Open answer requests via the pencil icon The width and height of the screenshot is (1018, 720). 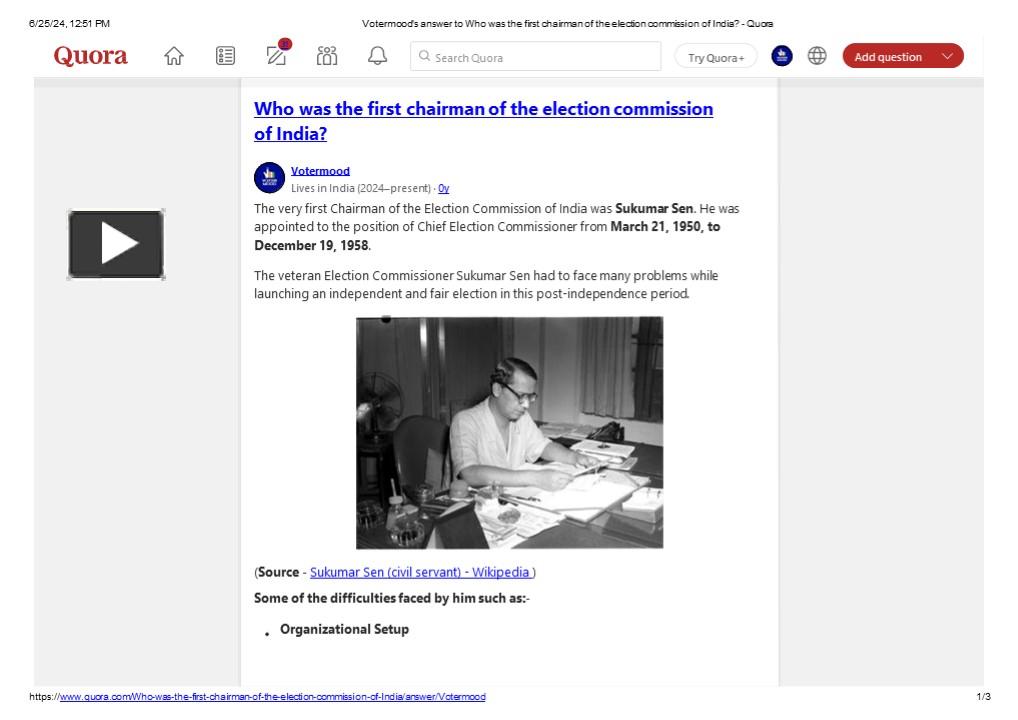point(276,57)
